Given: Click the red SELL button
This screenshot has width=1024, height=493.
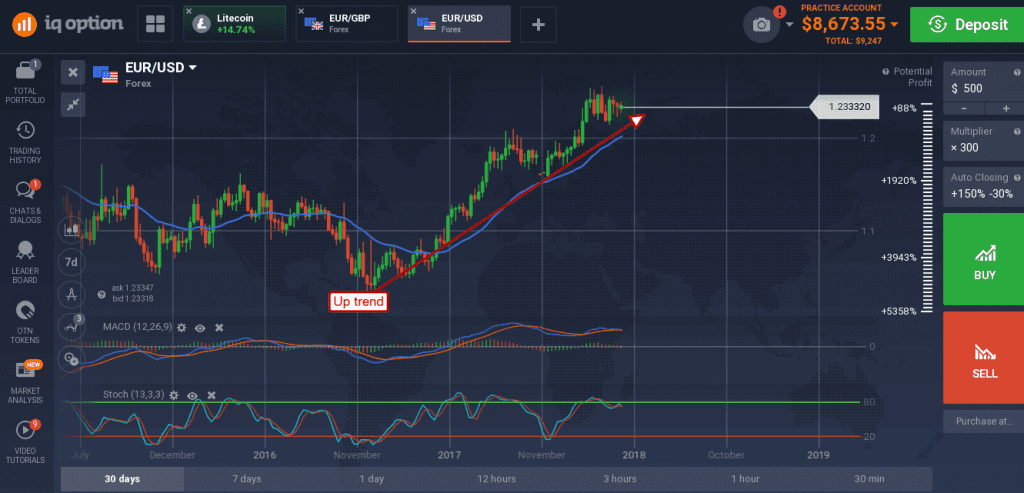Looking at the screenshot, I should pyautogui.click(x=984, y=357).
